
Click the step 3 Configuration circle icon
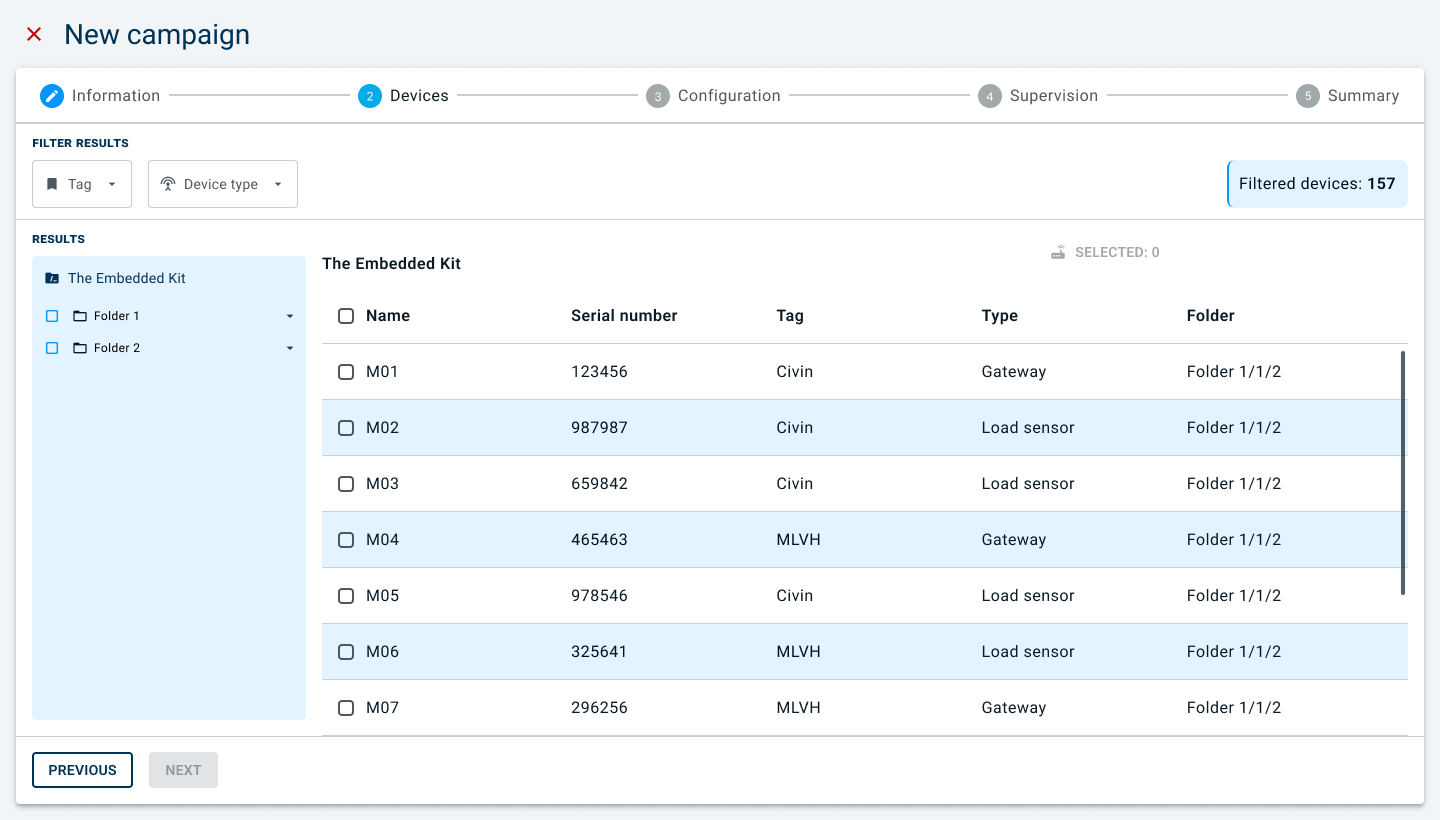click(x=658, y=96)
